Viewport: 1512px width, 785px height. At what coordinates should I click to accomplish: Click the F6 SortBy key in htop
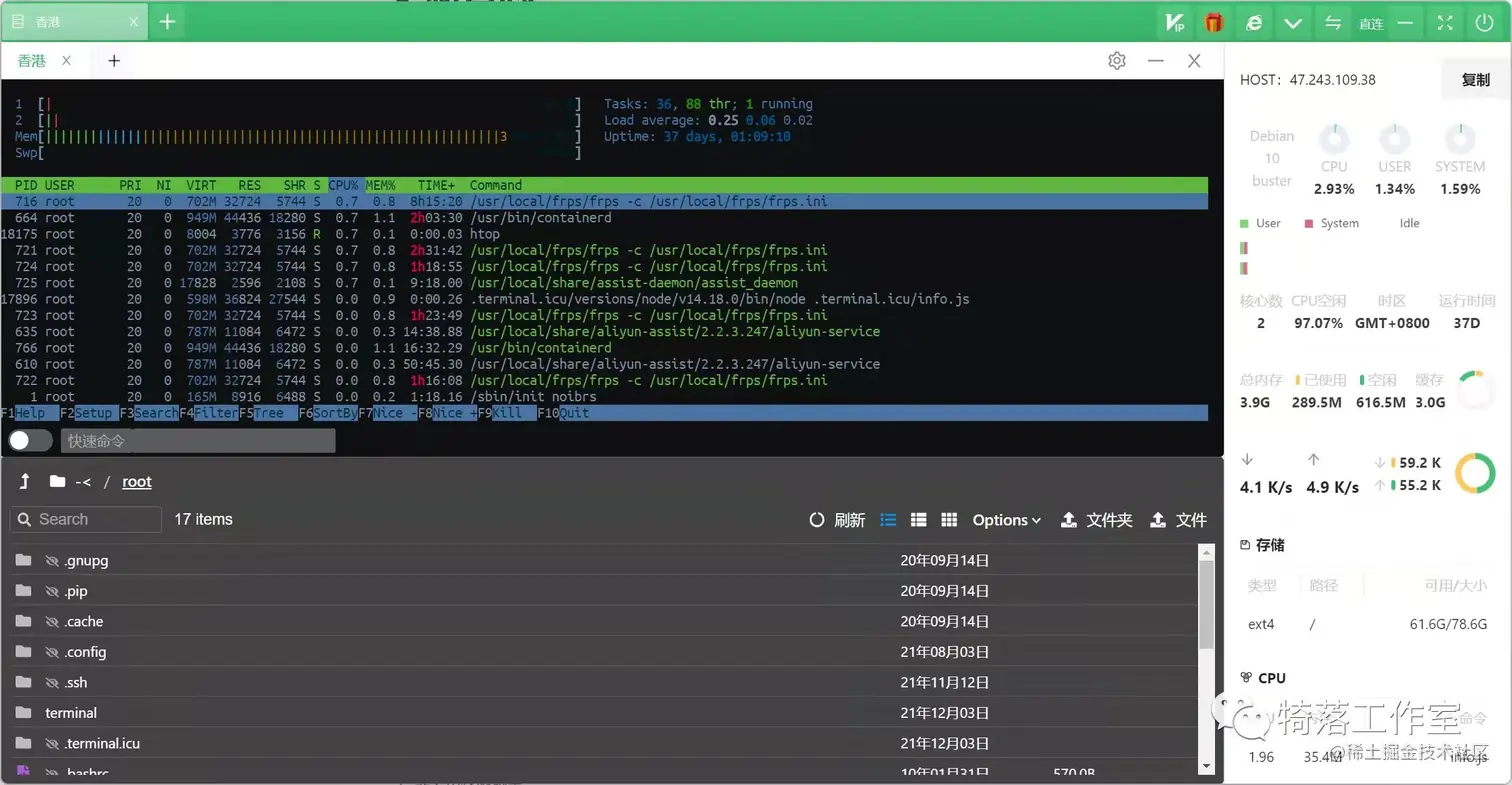coord(328,413)
